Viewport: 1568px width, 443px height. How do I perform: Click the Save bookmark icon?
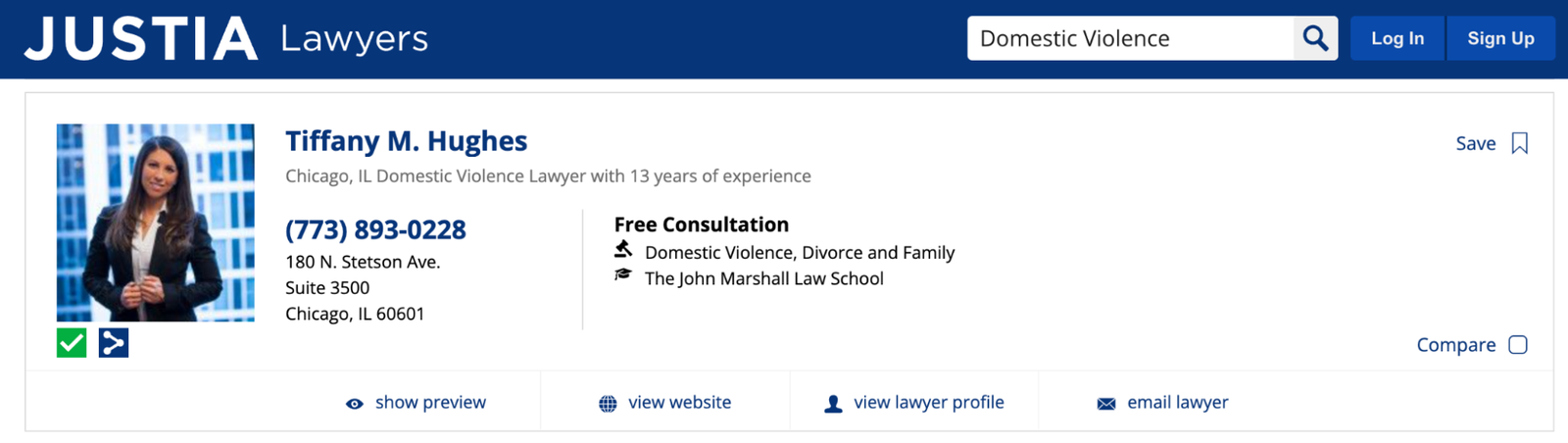[1519, 143]
